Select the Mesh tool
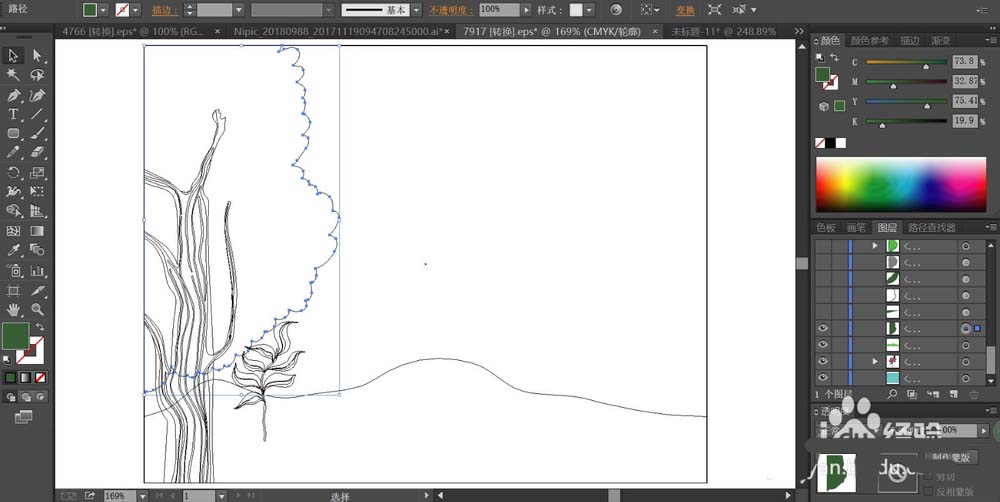The image size is (1000, 502). click(12, 231)
